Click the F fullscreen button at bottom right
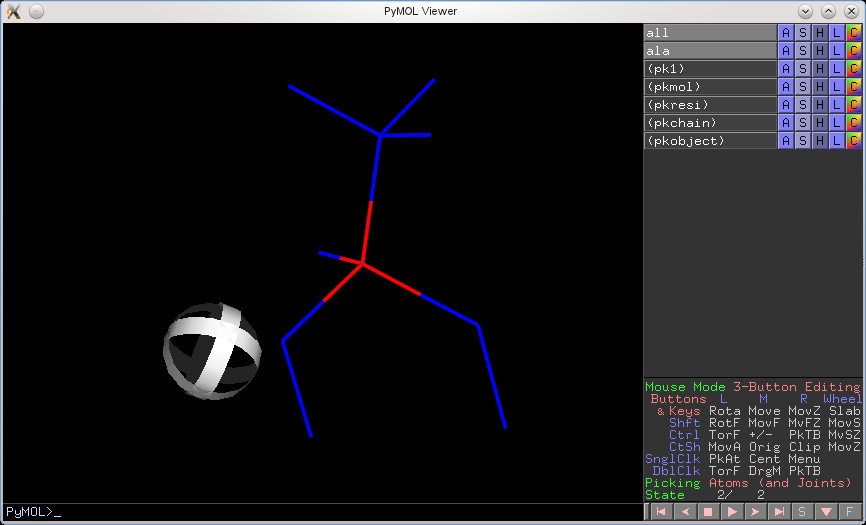The height and width of the screenshot is (525, 866). click(849, 512)
